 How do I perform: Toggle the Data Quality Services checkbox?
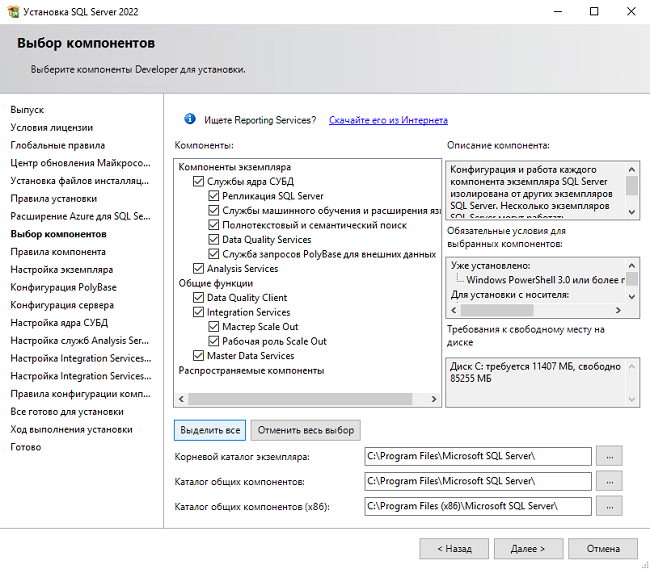point(213,240)
